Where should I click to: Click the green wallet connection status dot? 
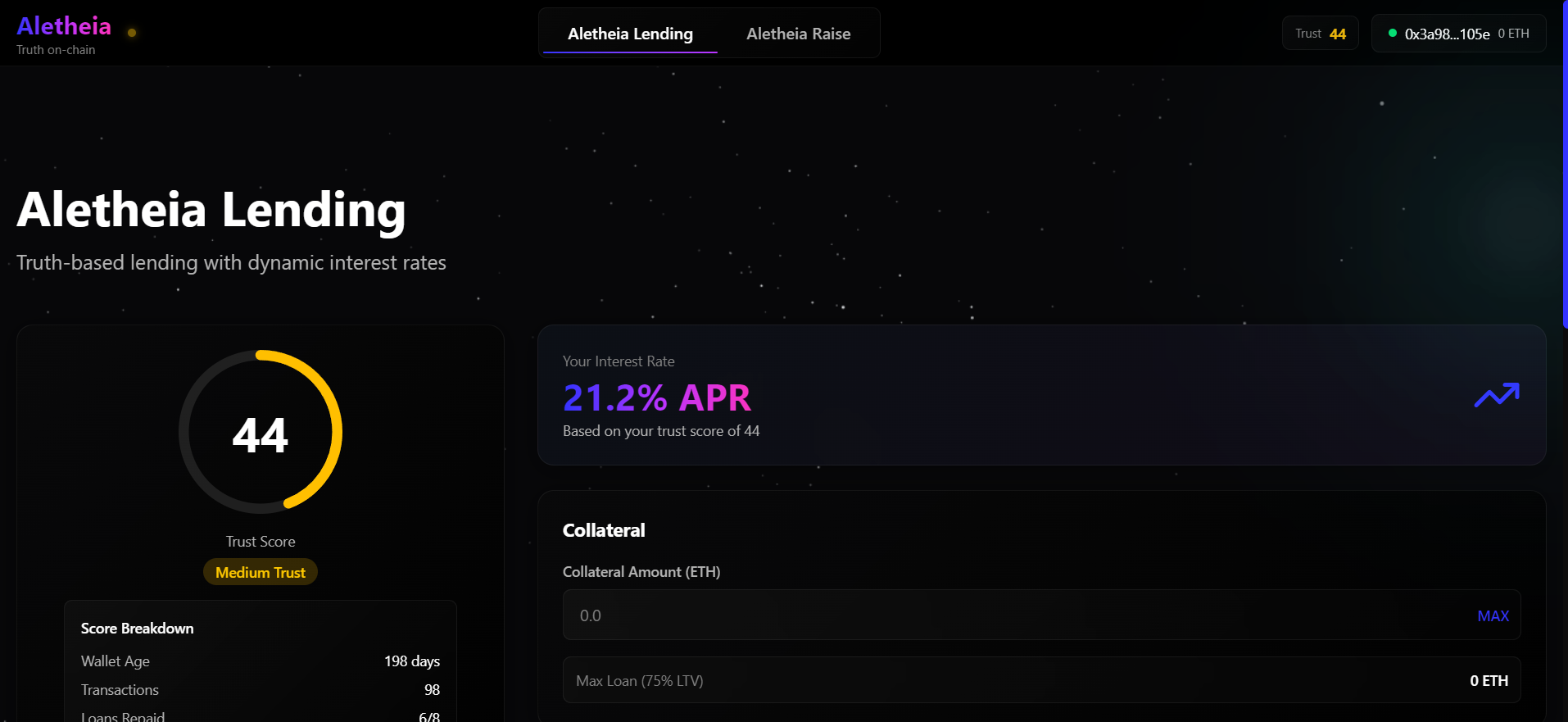point(1392,34)
